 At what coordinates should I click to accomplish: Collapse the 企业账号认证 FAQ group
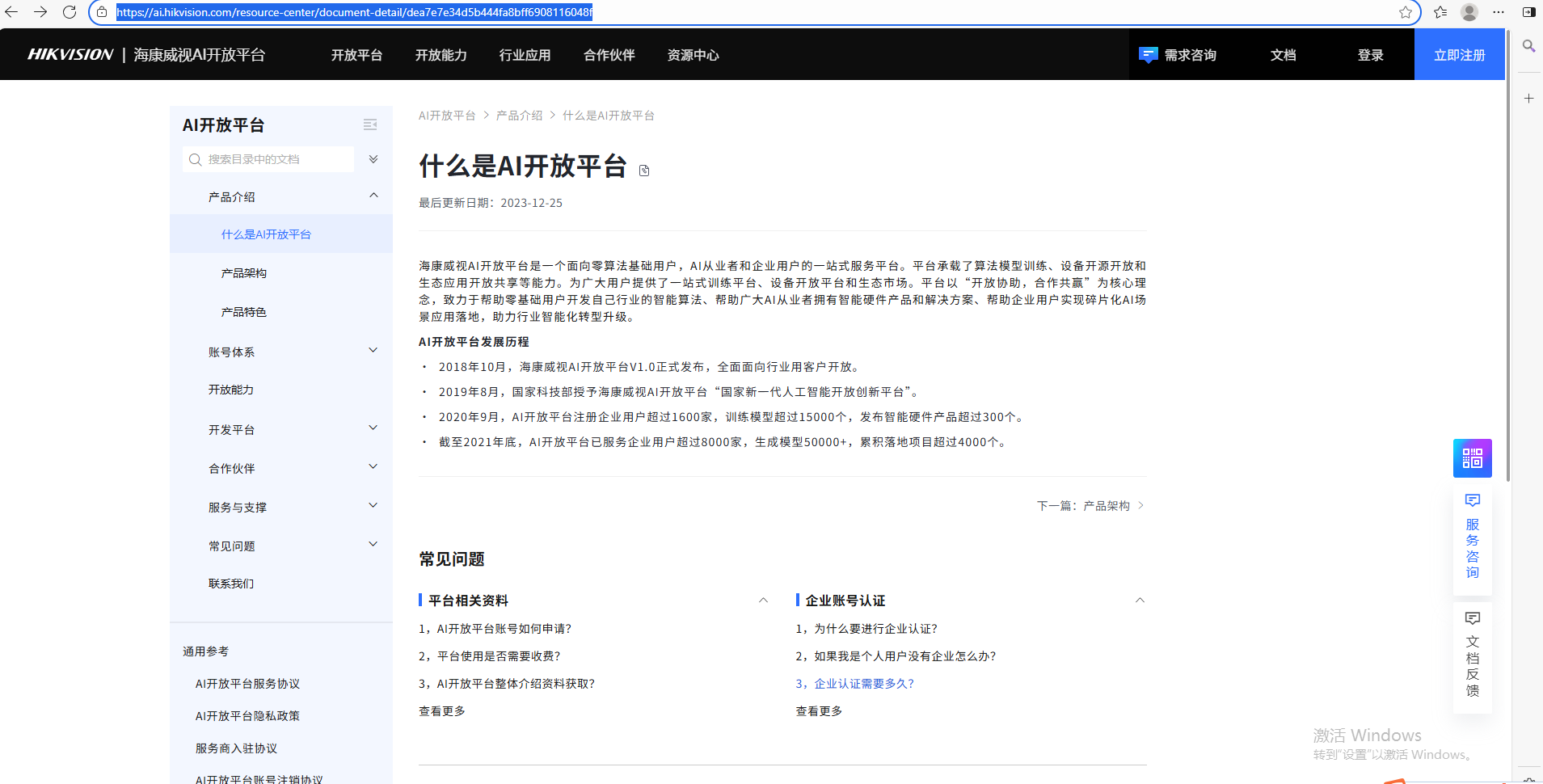tap(1140, 601)
